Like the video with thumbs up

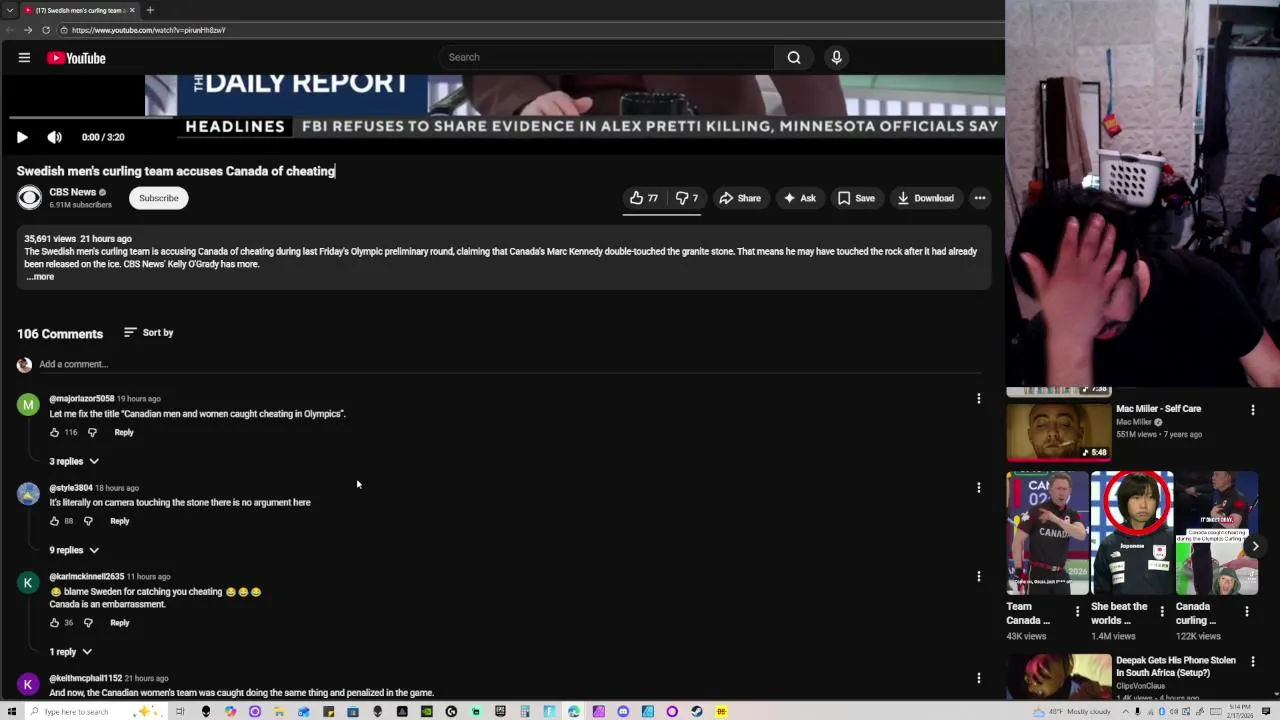point(644,198)
